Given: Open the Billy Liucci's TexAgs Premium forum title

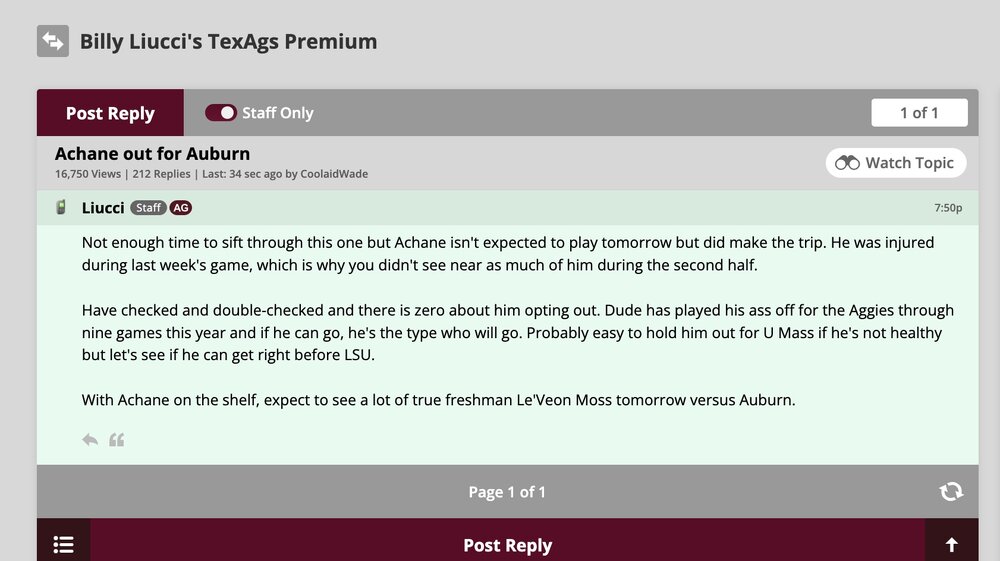Looking at the screenshot, I should (x=228, y=42).
